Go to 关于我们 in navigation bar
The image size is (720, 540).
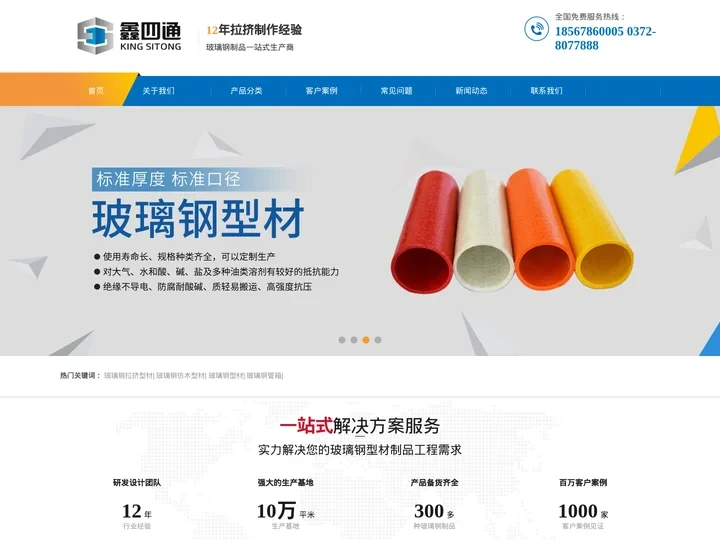pyautogui.click(x=158, y=91)
